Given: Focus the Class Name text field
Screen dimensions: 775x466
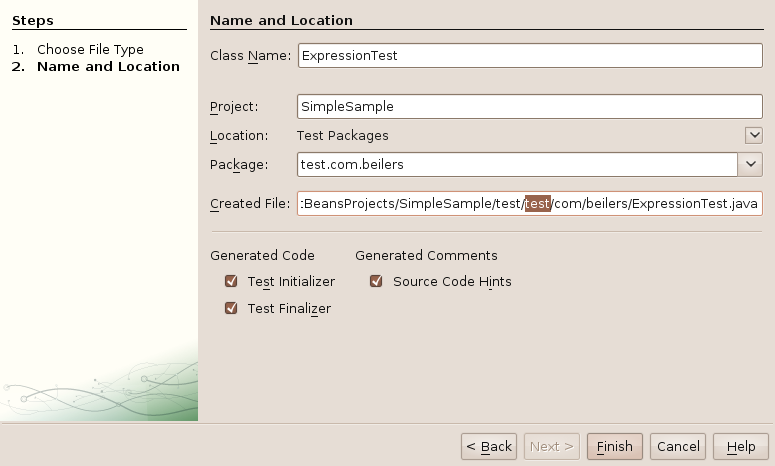Looking at the screenshot, I should click(x=530, y=55).
